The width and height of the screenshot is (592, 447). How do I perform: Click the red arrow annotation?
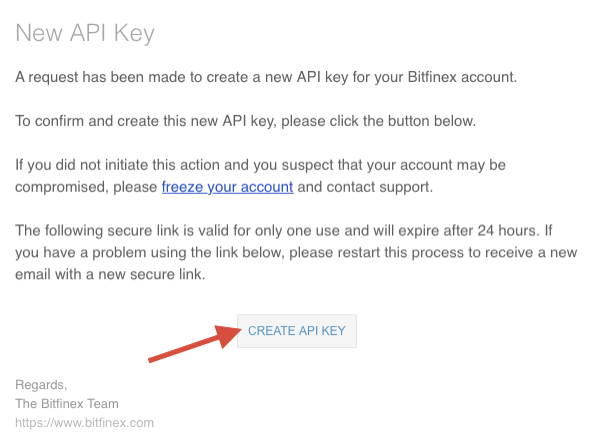pyautogui.click(x=195, y=343)
